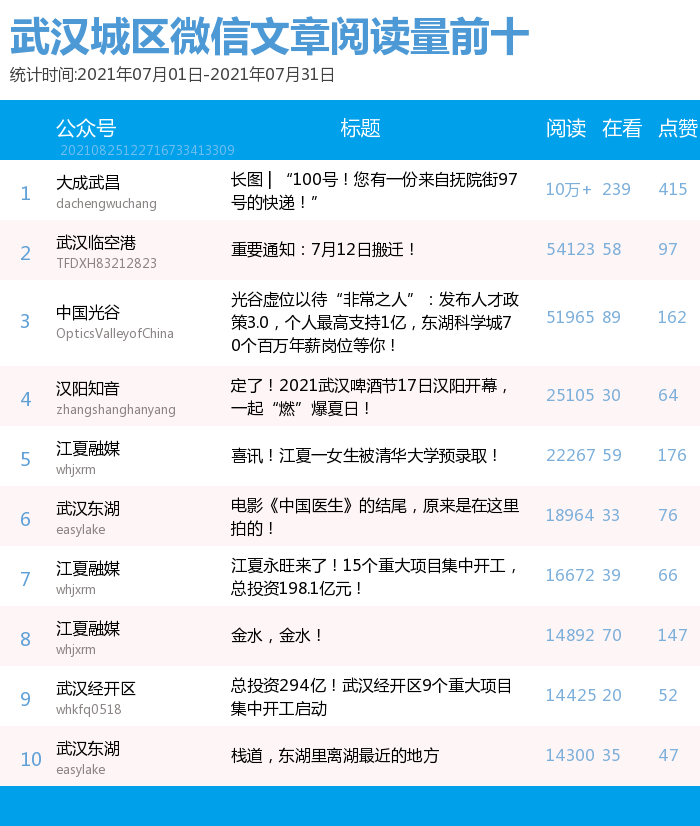700x826 pixels.
Task: Click the 点赞 column header
Action: (677, 128)
